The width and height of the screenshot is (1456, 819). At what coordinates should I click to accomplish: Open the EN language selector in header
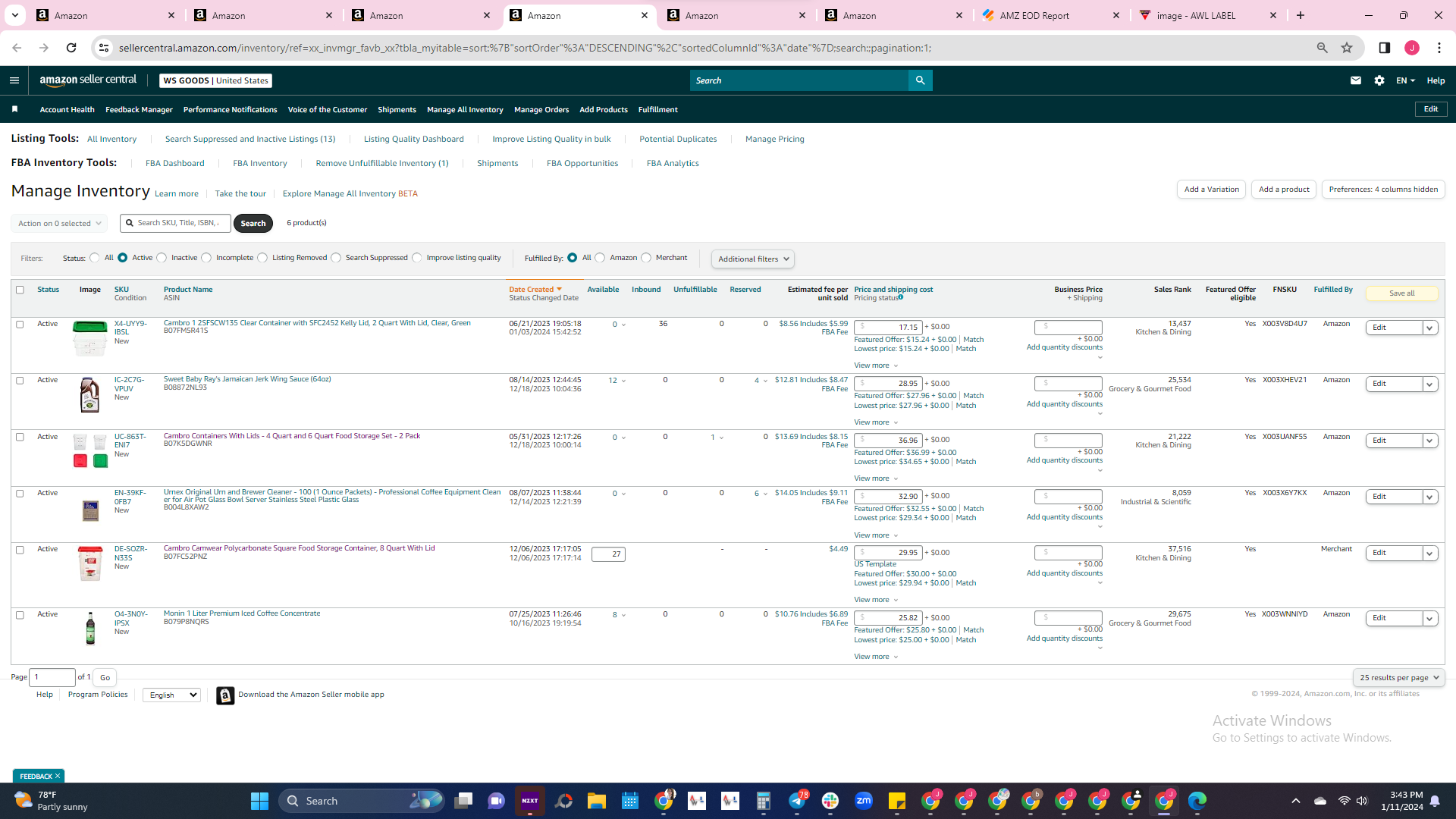[1405, 80]
